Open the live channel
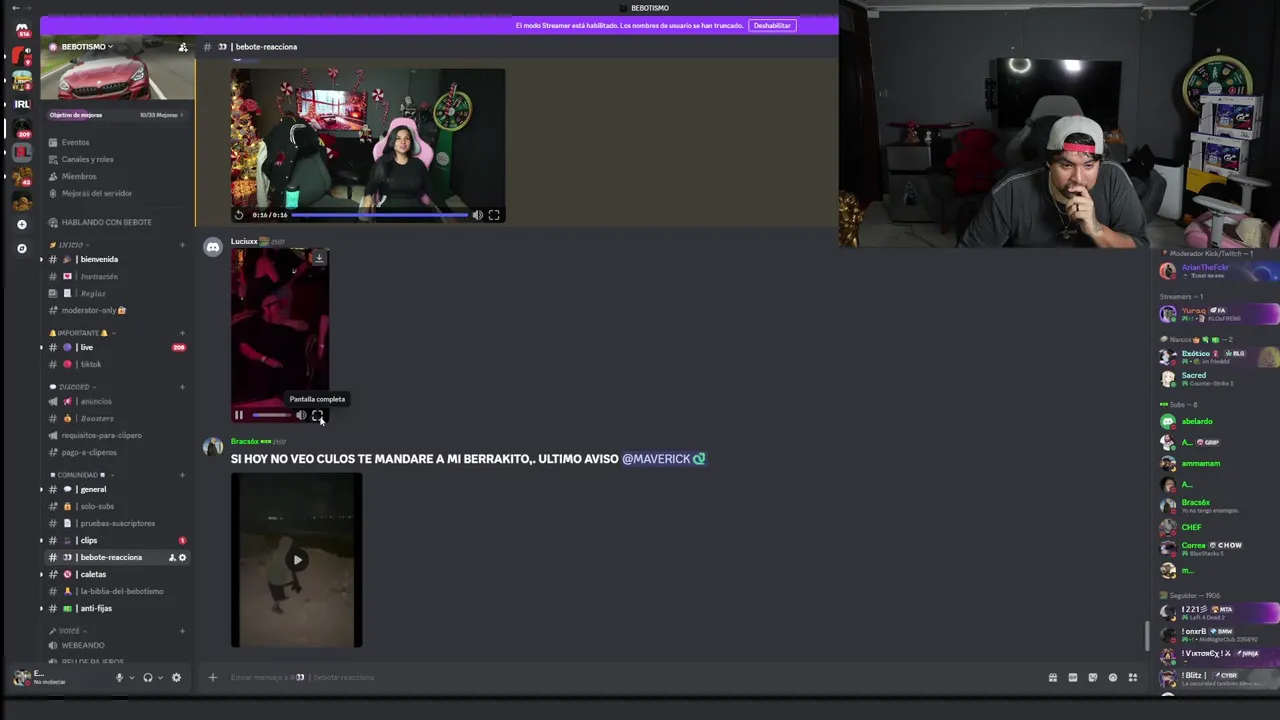This screenshot has height=720, width=1280. (x=118, y=347)
